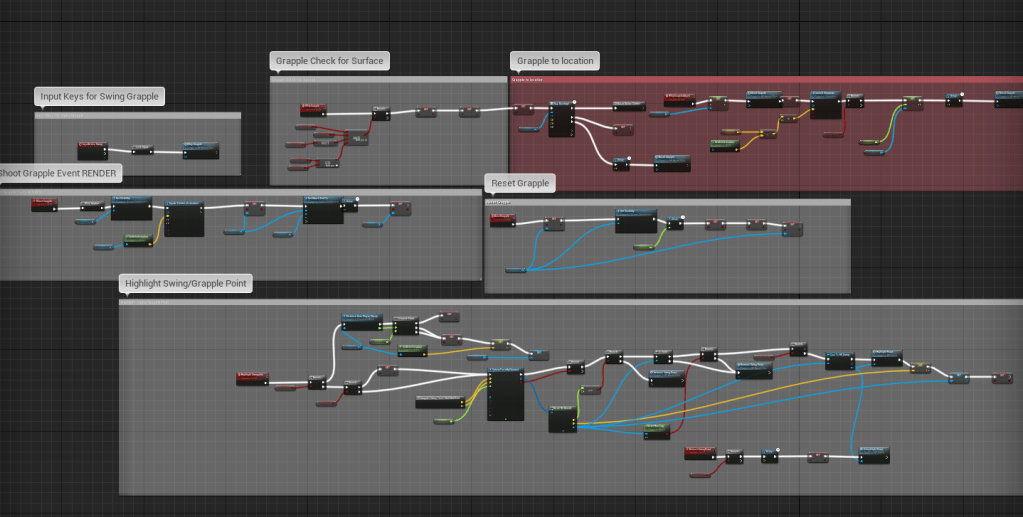
Task: Select red event node in Grapple Check for Surface
Action: click(x=313, y=108)
